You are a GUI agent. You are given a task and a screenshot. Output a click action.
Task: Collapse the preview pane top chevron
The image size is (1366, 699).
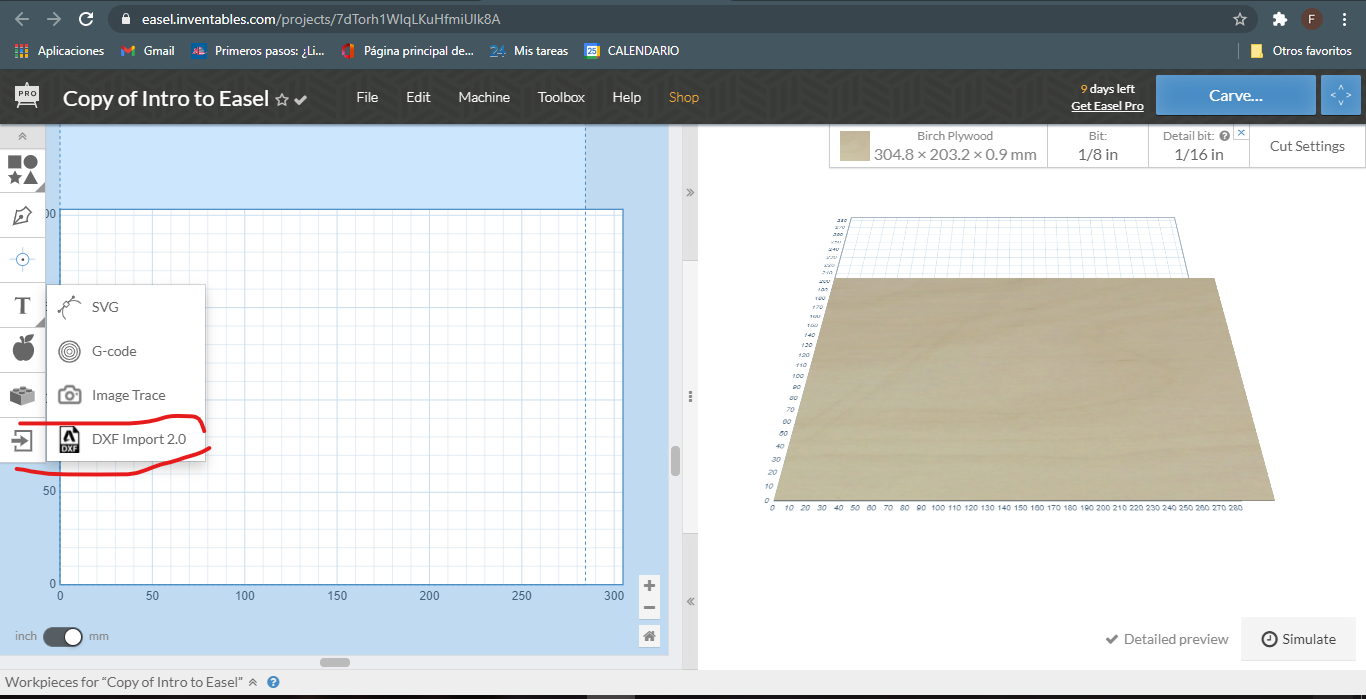click(x=690, y=192)
